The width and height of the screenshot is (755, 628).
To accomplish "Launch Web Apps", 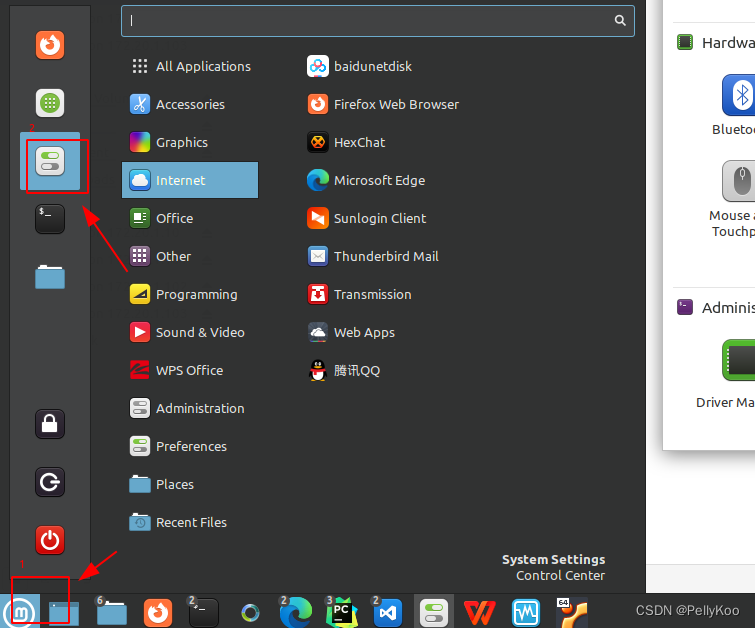I will coord(351,332).
